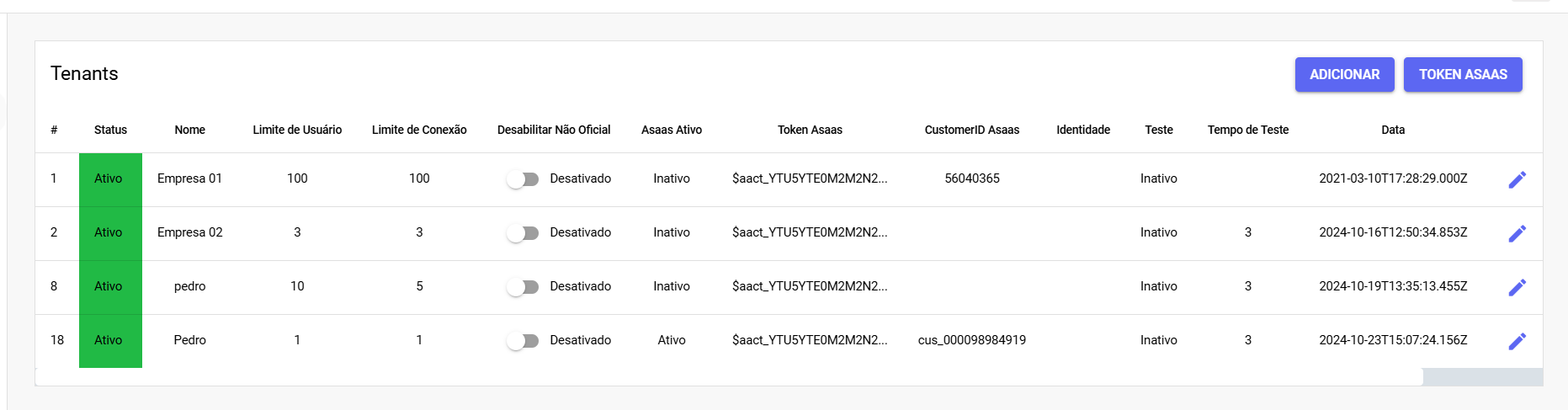Viewport: 1568px width, 410px height.
Task: Edit tenant number 8 using pencil icon
Action: [x=1517, y=287]
